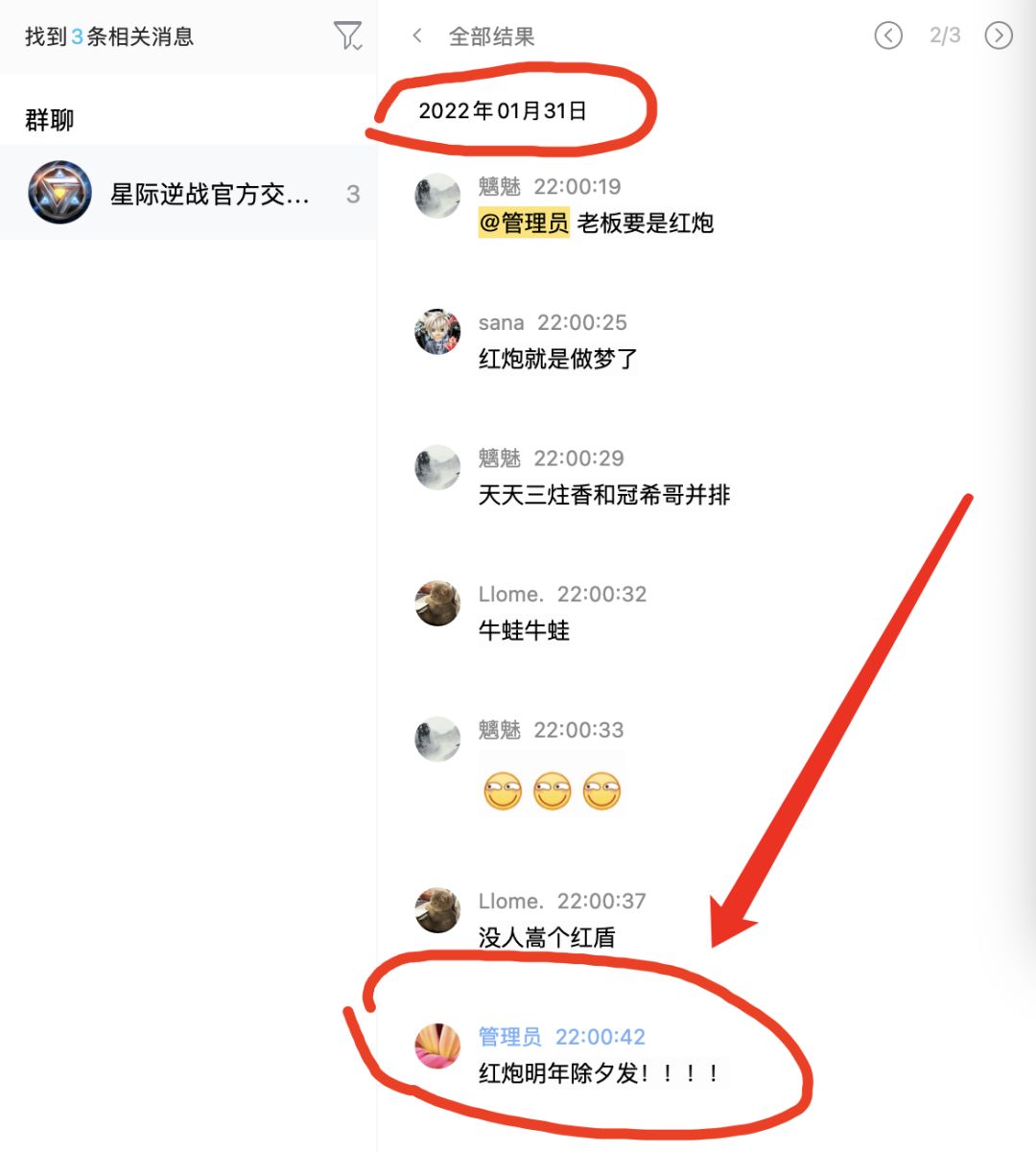
Task: Select message 没人嵩个红盾
Action: pyautogui.click(x=547, y=938)
